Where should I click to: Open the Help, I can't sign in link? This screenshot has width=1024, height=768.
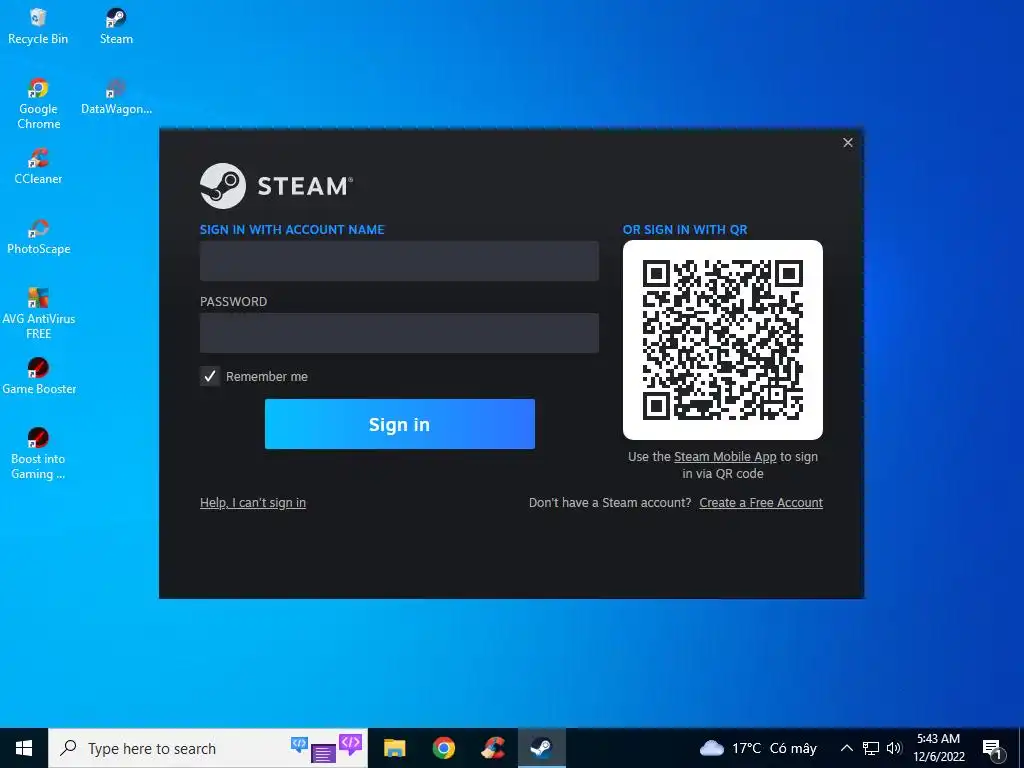[x=253, y=503]
